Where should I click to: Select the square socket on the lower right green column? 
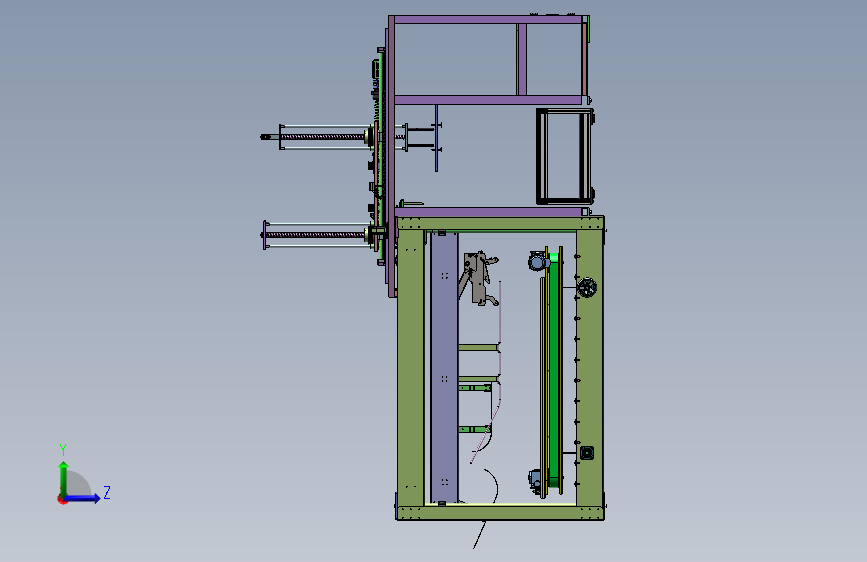point(587,453)
